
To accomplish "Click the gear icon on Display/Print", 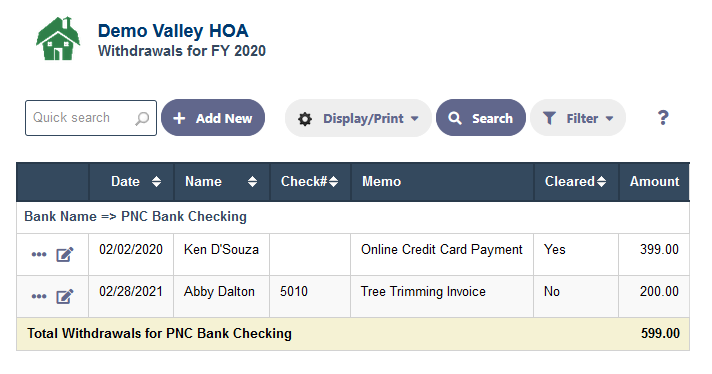I will 305,119.
